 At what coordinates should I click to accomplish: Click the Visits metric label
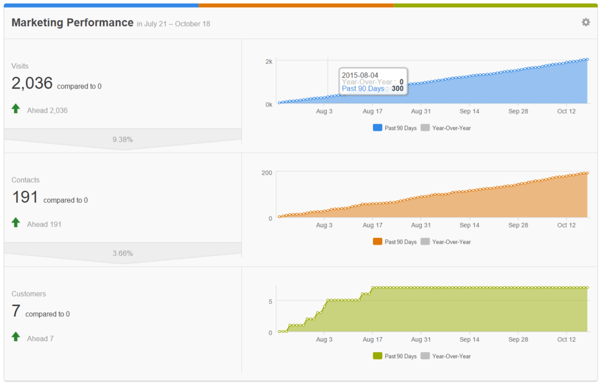tap(20, 66)
